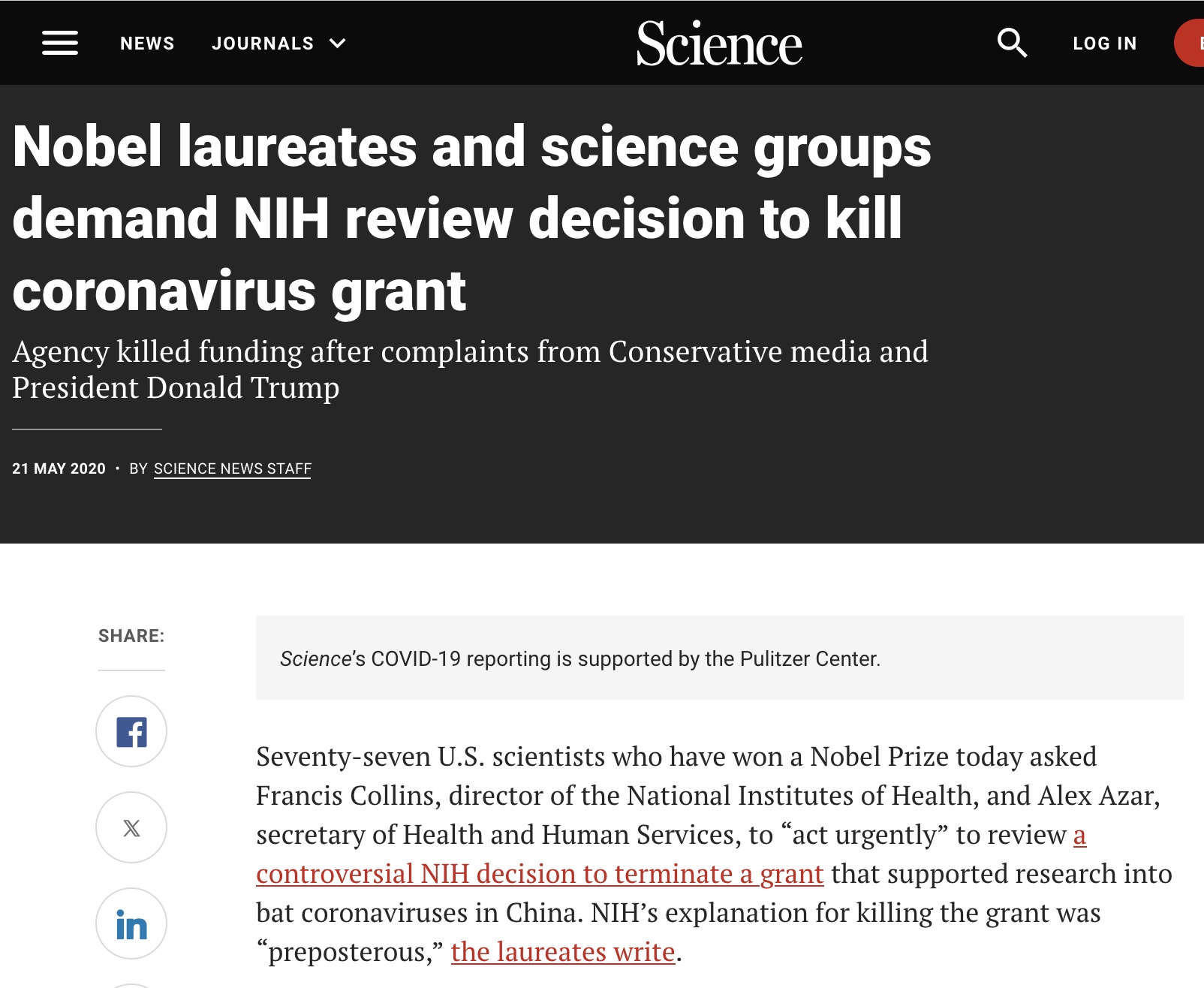
Task: Follow the "controversial NIH decision to terminate a grant" link
Action: (540, 874)
